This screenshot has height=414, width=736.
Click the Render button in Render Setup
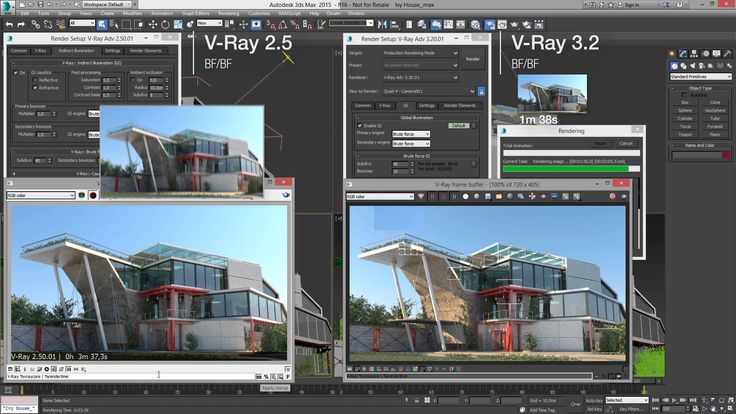[x=473, y=59]
